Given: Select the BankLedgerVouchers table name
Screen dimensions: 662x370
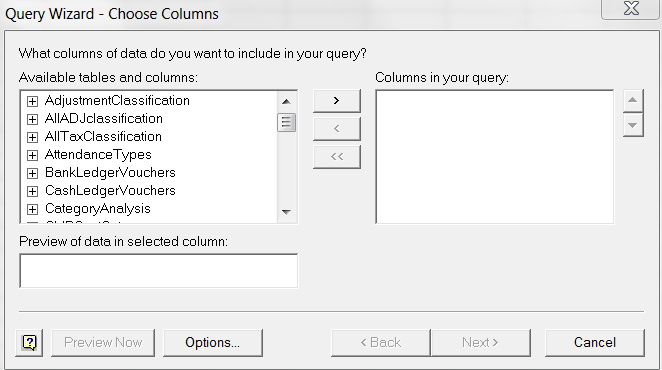Looking at the screenshot, I should coord(110,172).
